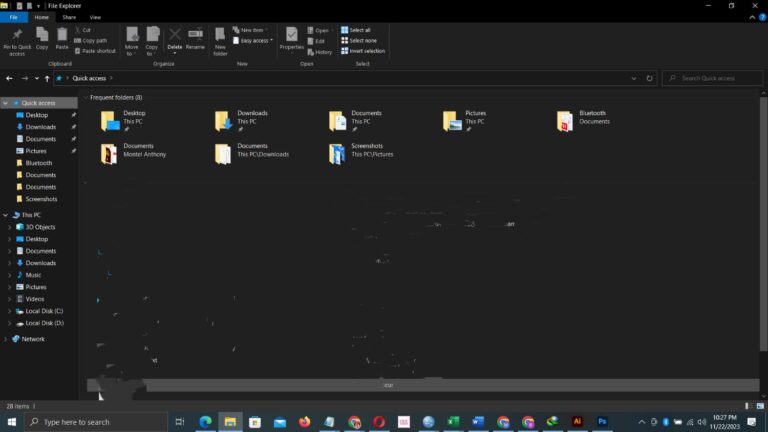The width and height of the screenshot is (768, 432).
Task: Click Copy path in ribbon
Action: tap(90, 41)
